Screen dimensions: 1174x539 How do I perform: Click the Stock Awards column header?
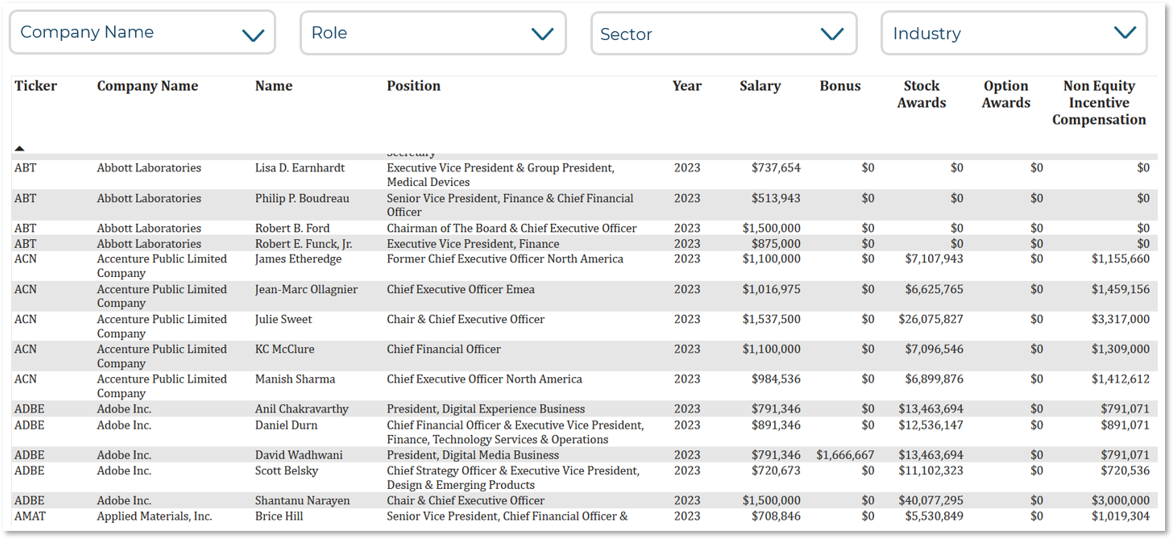(921, 94)
